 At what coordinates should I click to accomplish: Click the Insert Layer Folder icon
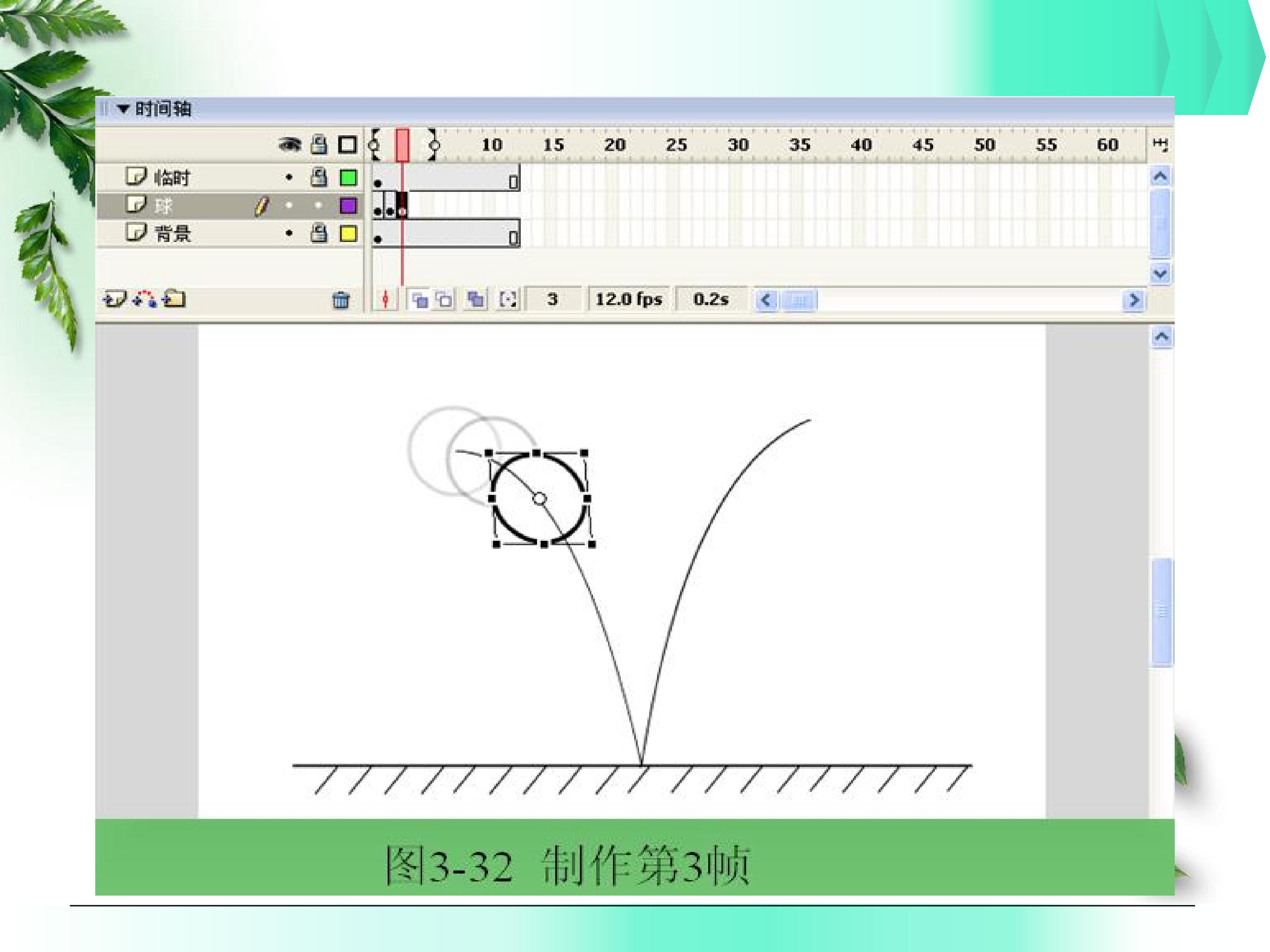pyautogui.click(x=174, y=299)
